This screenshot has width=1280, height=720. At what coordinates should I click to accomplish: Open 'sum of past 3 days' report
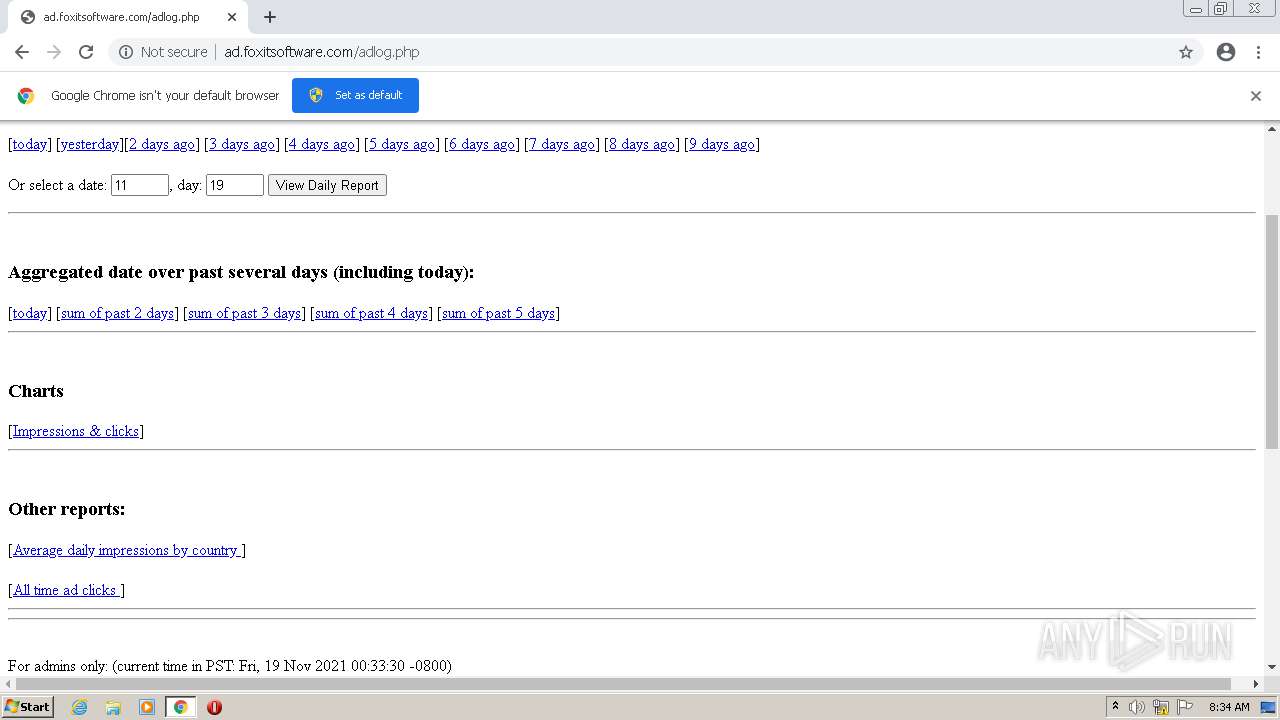tap(245, 313)
